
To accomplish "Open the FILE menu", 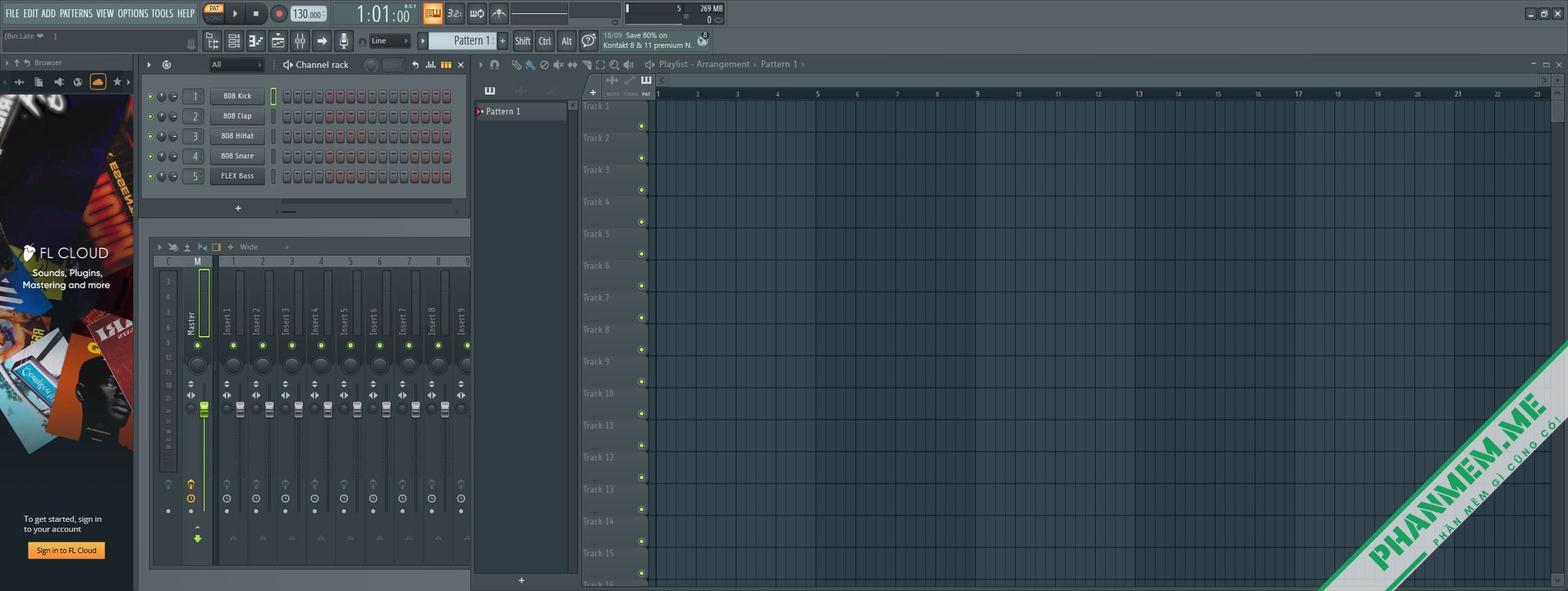I will pyautogui.click(x=13, y=13).
